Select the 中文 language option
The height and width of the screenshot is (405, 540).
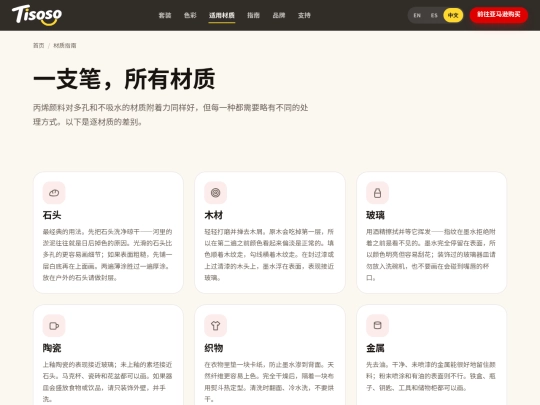(453, 15)
